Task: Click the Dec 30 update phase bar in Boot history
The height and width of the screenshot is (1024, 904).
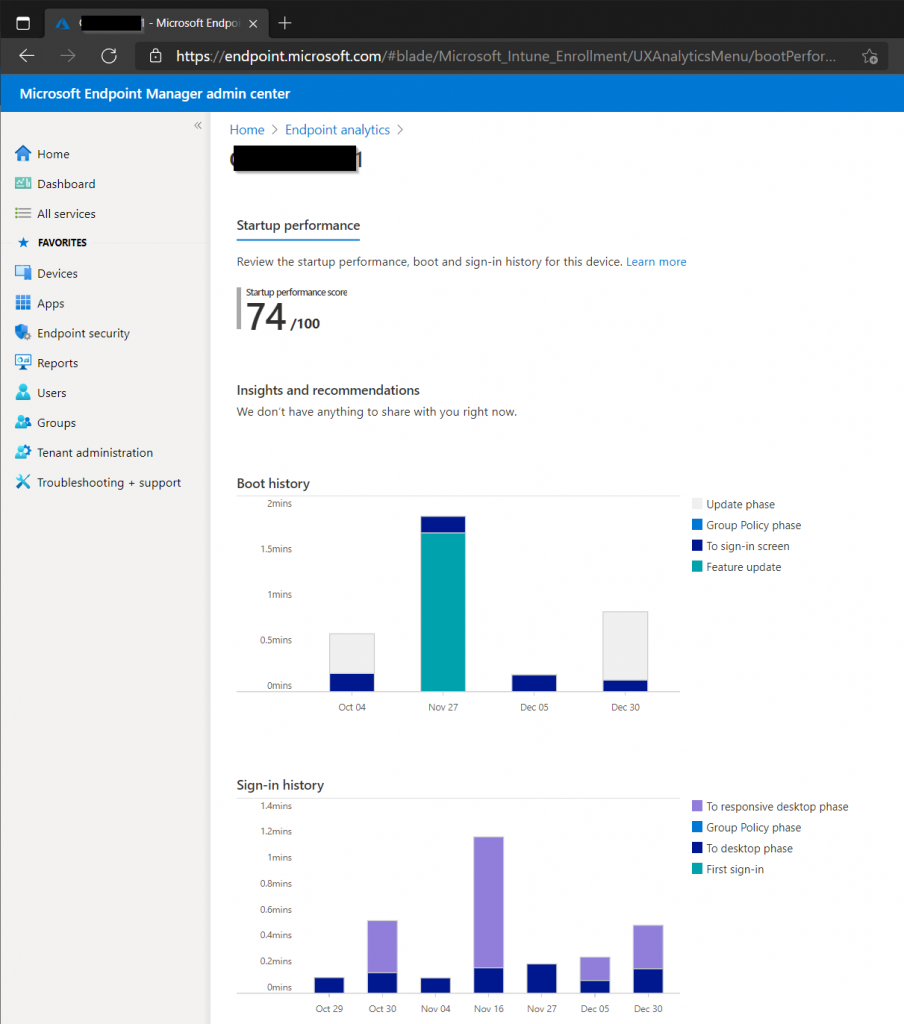Action: click(x=625, y=646)
